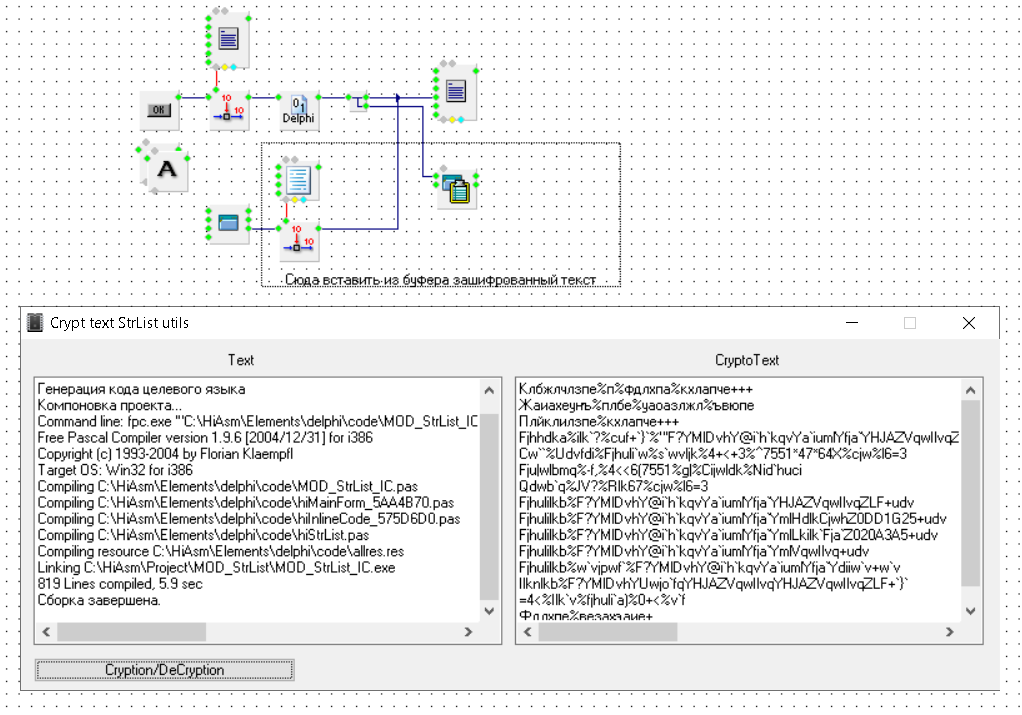Click the converter element inside dotted frame
The height and width of the screenshot is (715, 1022).
(297, 238)
